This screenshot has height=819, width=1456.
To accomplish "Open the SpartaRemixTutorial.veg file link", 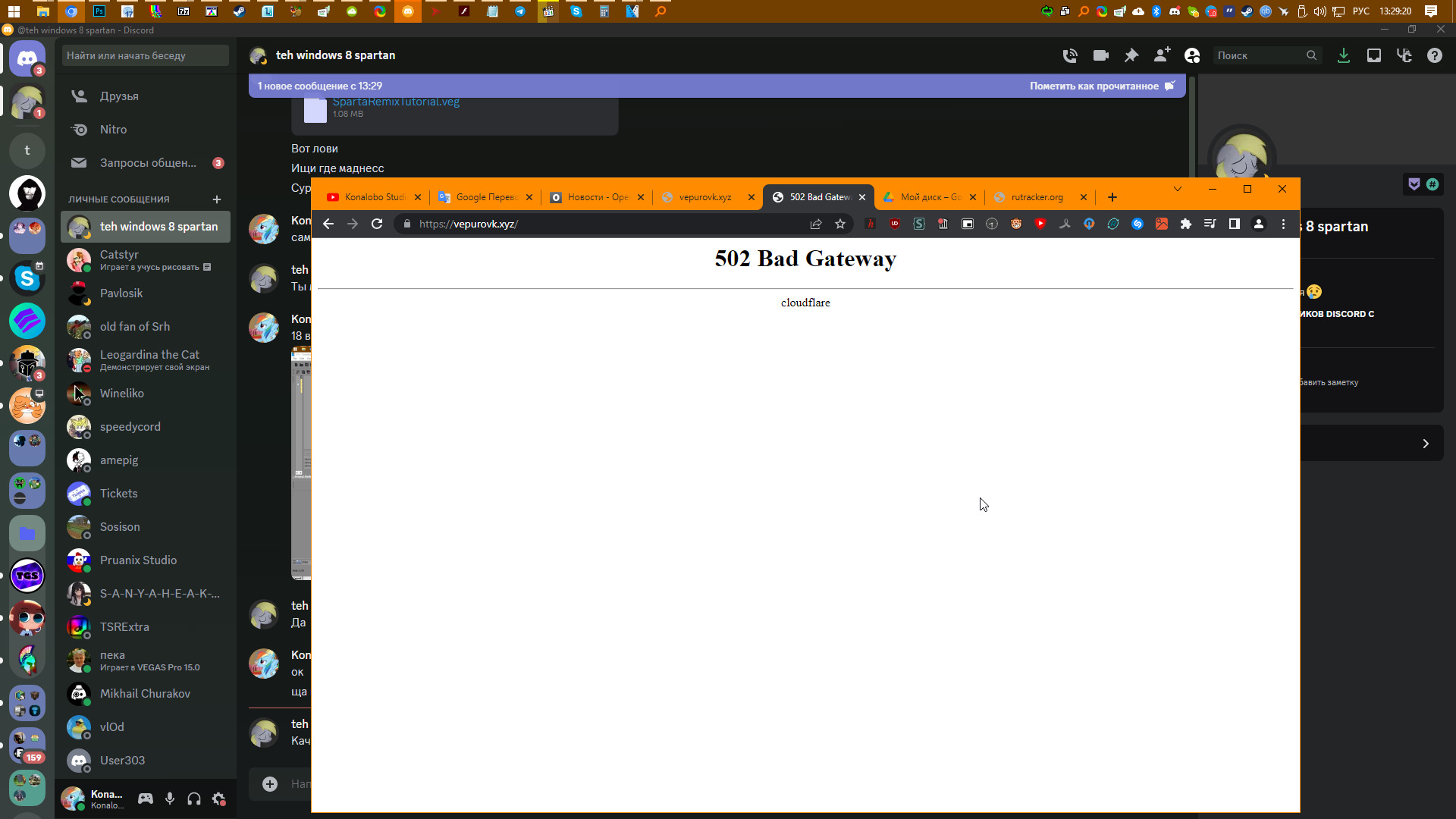I will point(396,102).
